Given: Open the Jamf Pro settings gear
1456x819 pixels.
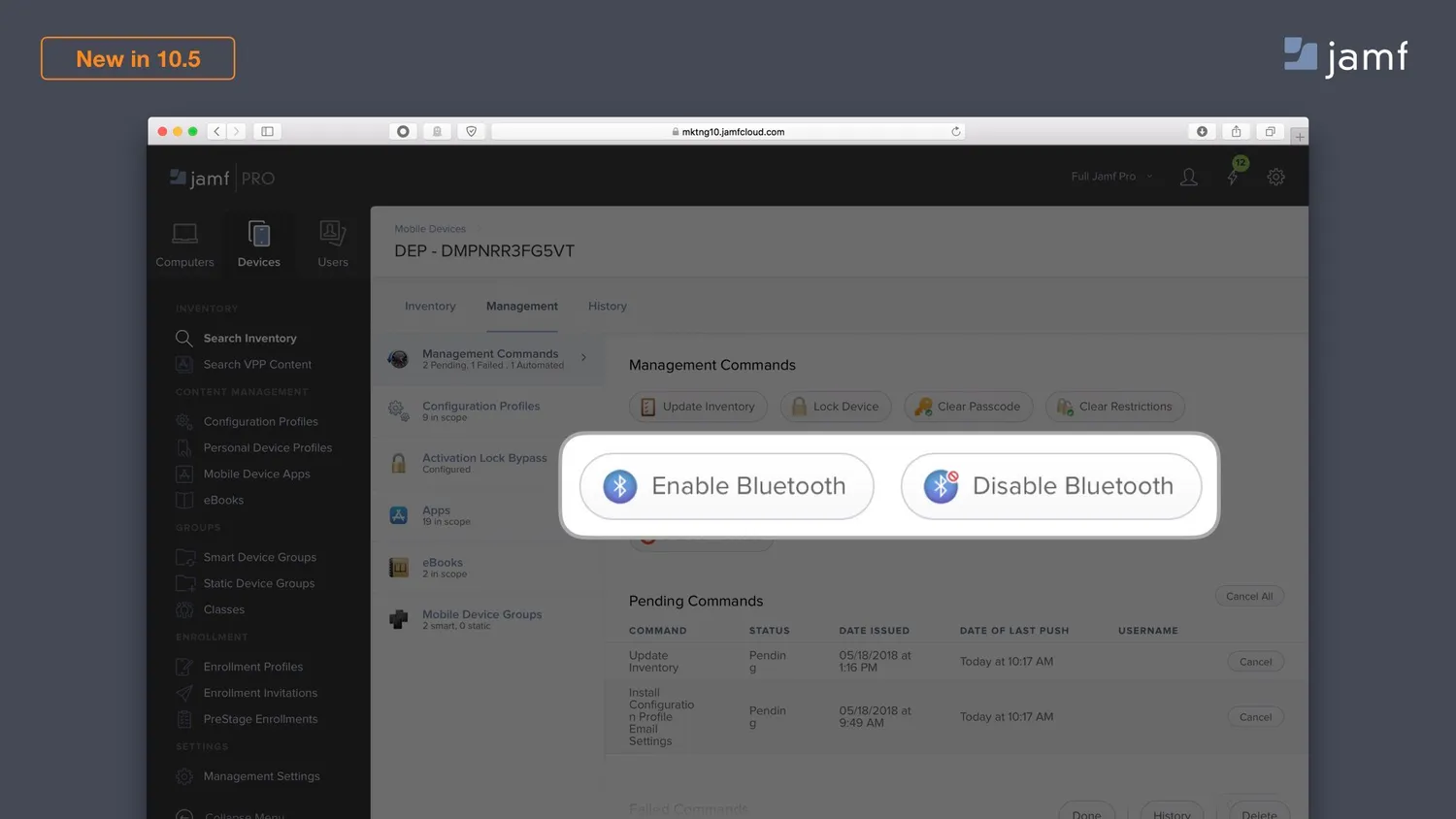Looking at the screenshot, I should [x=1275, y=177].
